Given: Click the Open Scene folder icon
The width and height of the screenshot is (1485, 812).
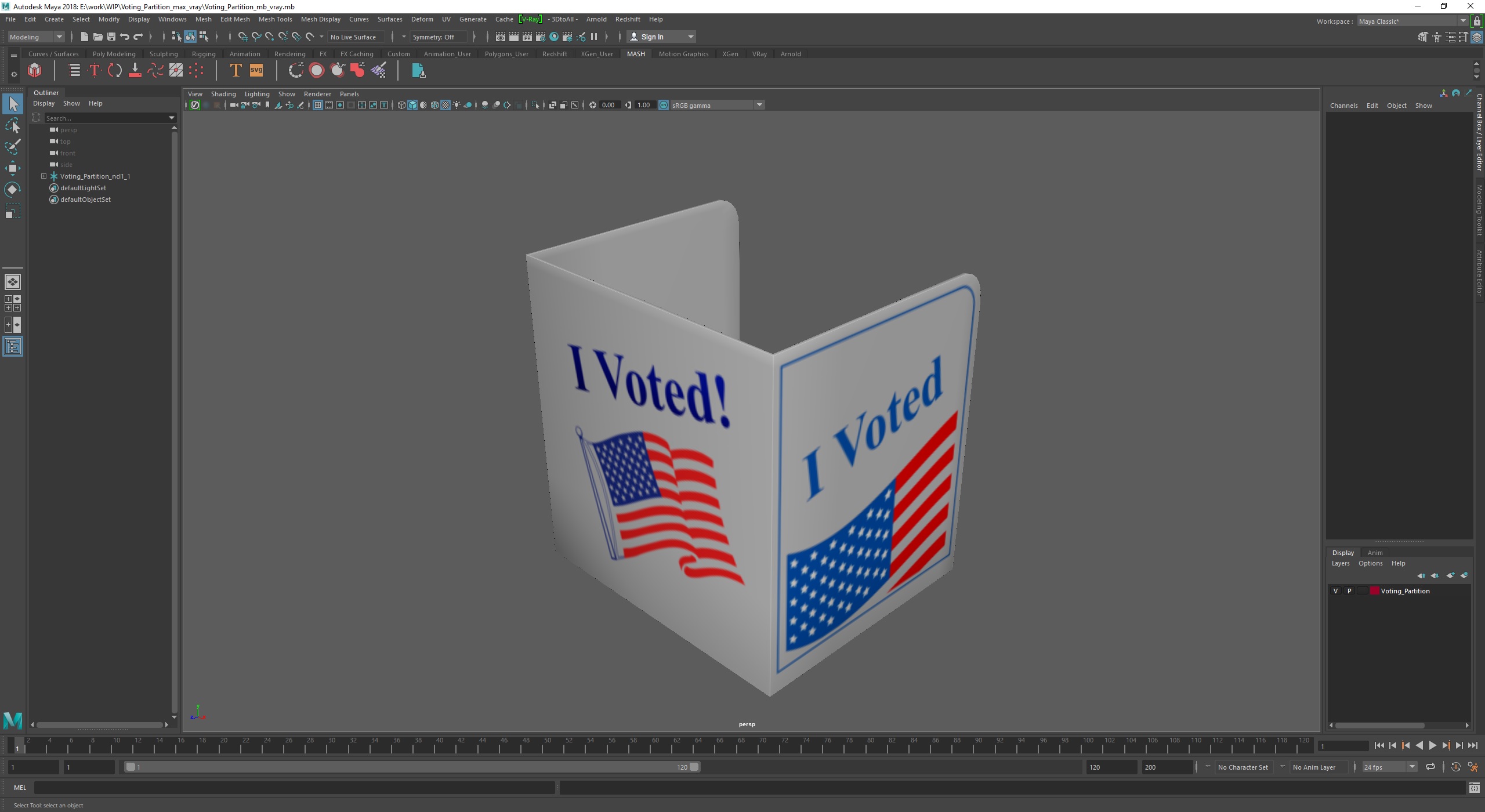Looking at the screenshot, I should pos(97,37).
